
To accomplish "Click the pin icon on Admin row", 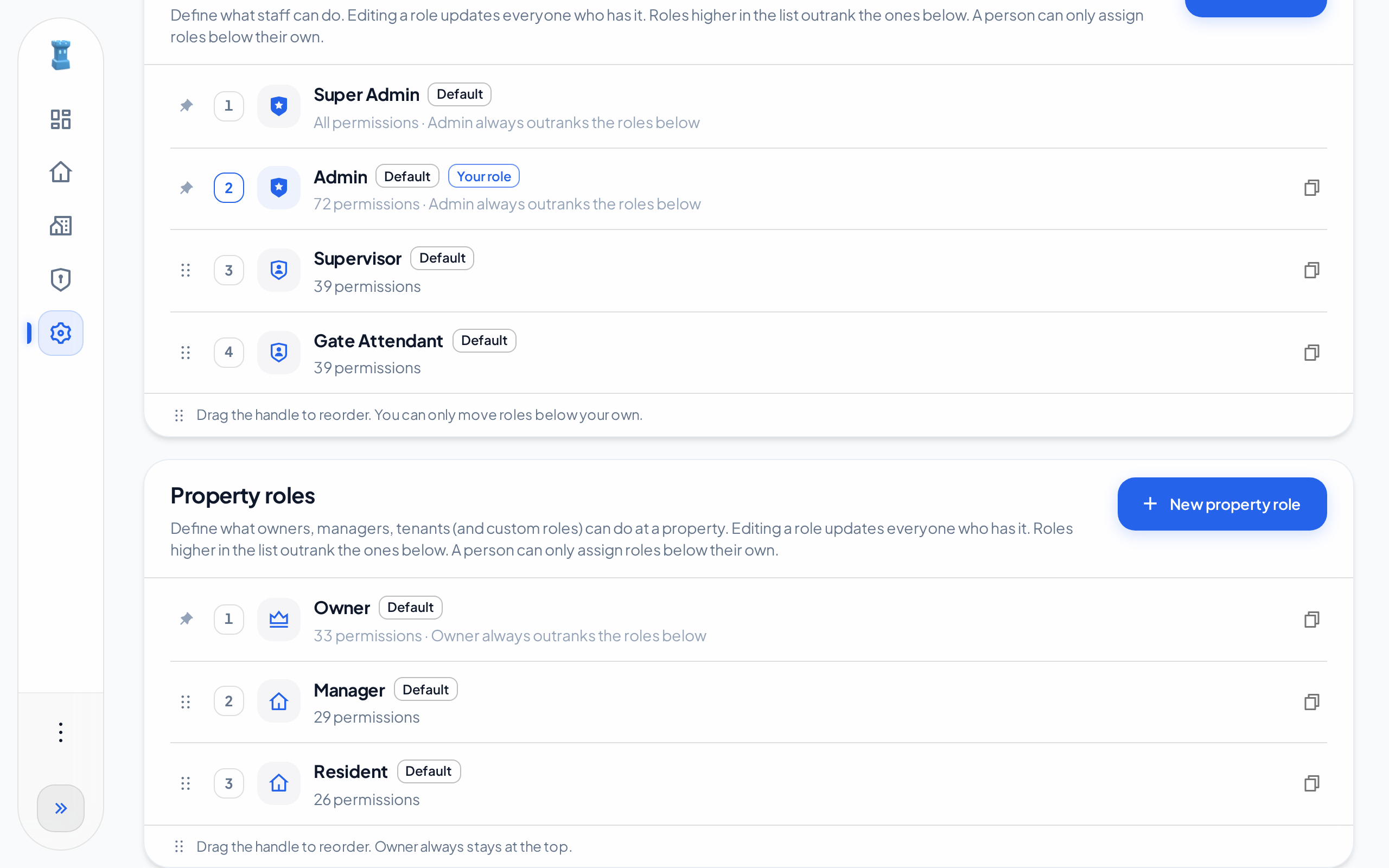I will tap(186, 188).
